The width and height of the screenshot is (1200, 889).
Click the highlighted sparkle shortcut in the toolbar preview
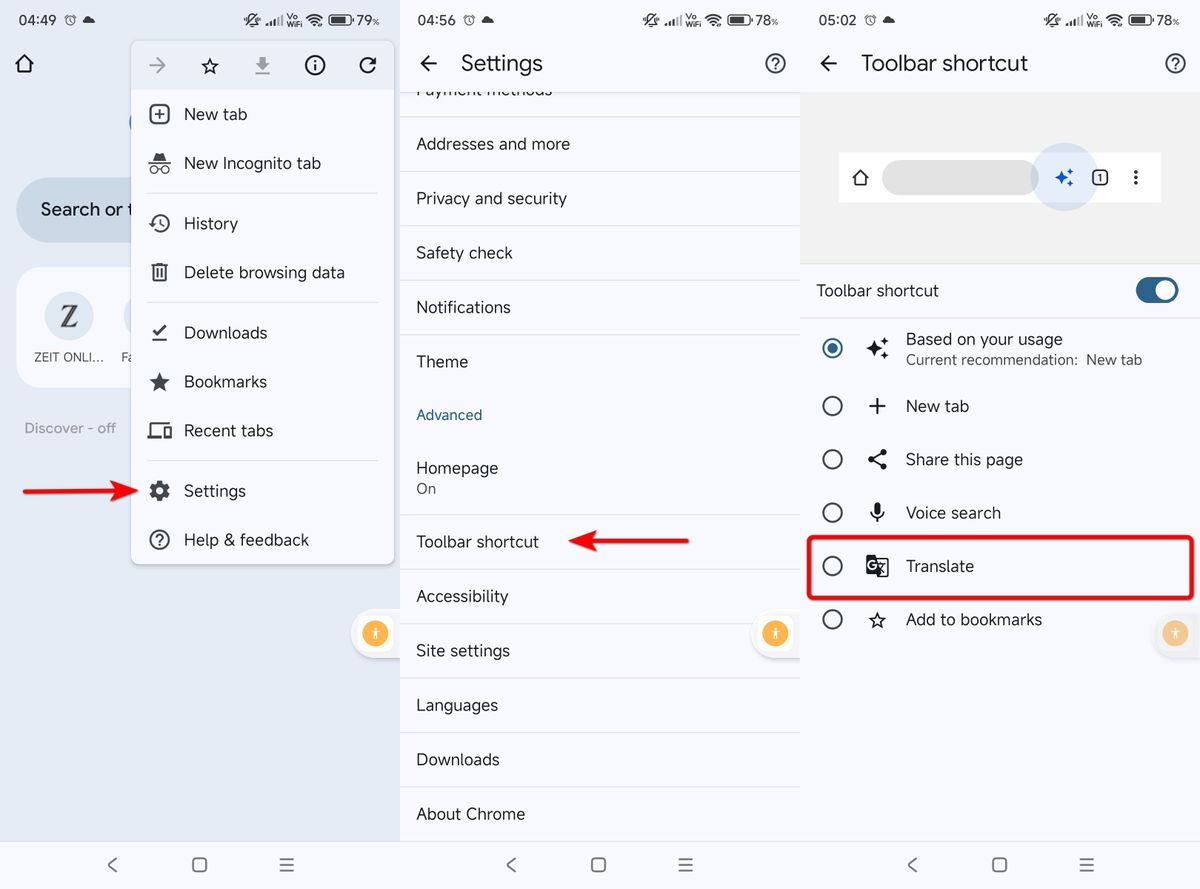coord(1064,176)
